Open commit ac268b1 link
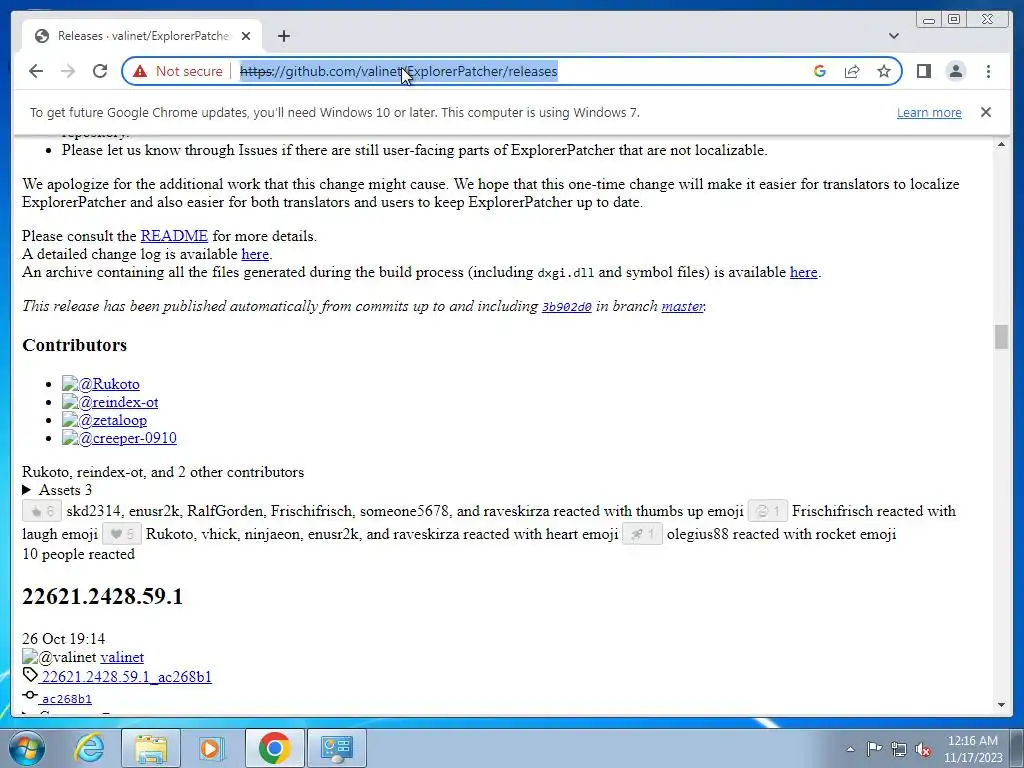 [x=67, y=699]
